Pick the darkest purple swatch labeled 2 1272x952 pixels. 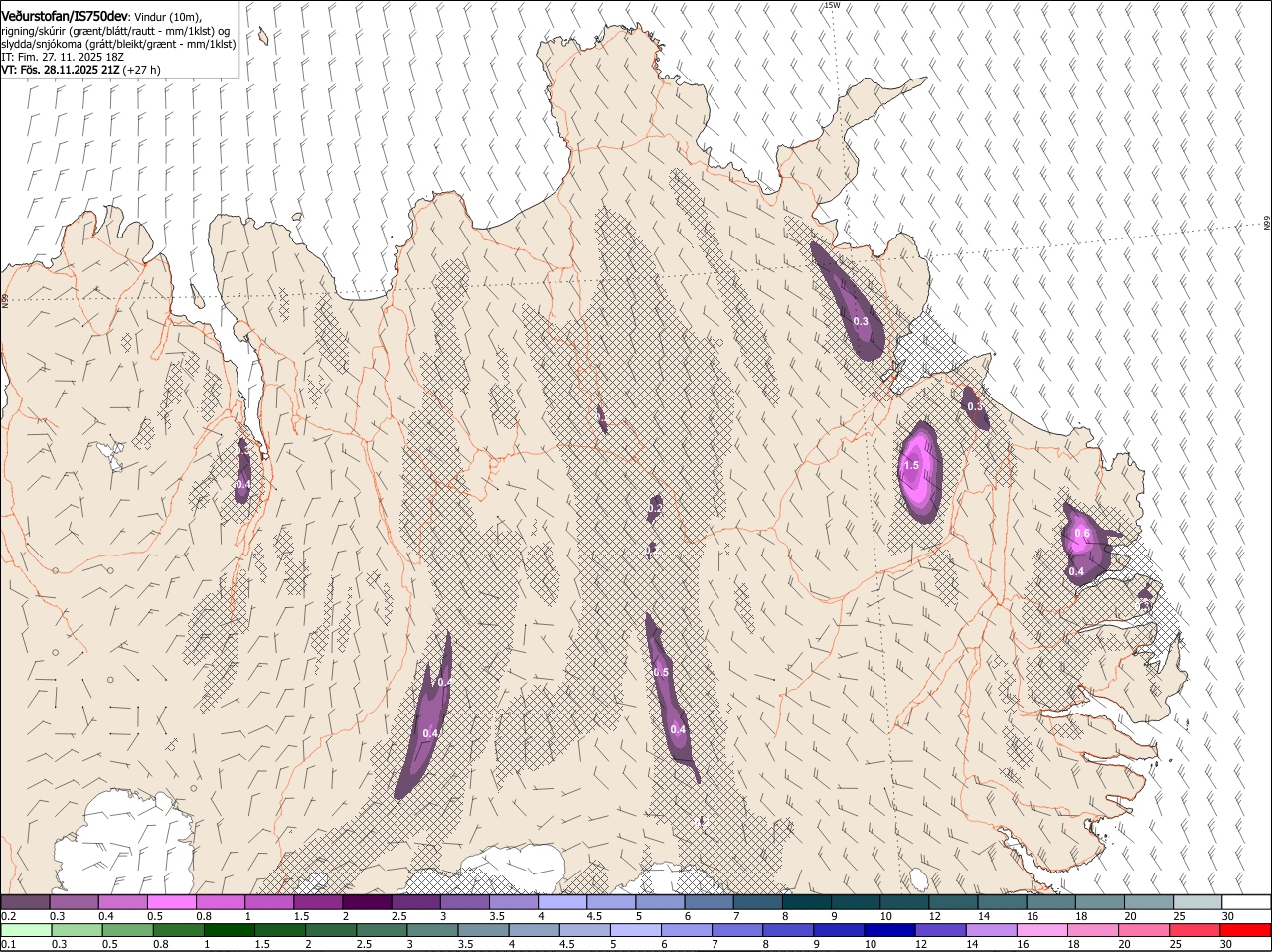click(x=367, y=901)
